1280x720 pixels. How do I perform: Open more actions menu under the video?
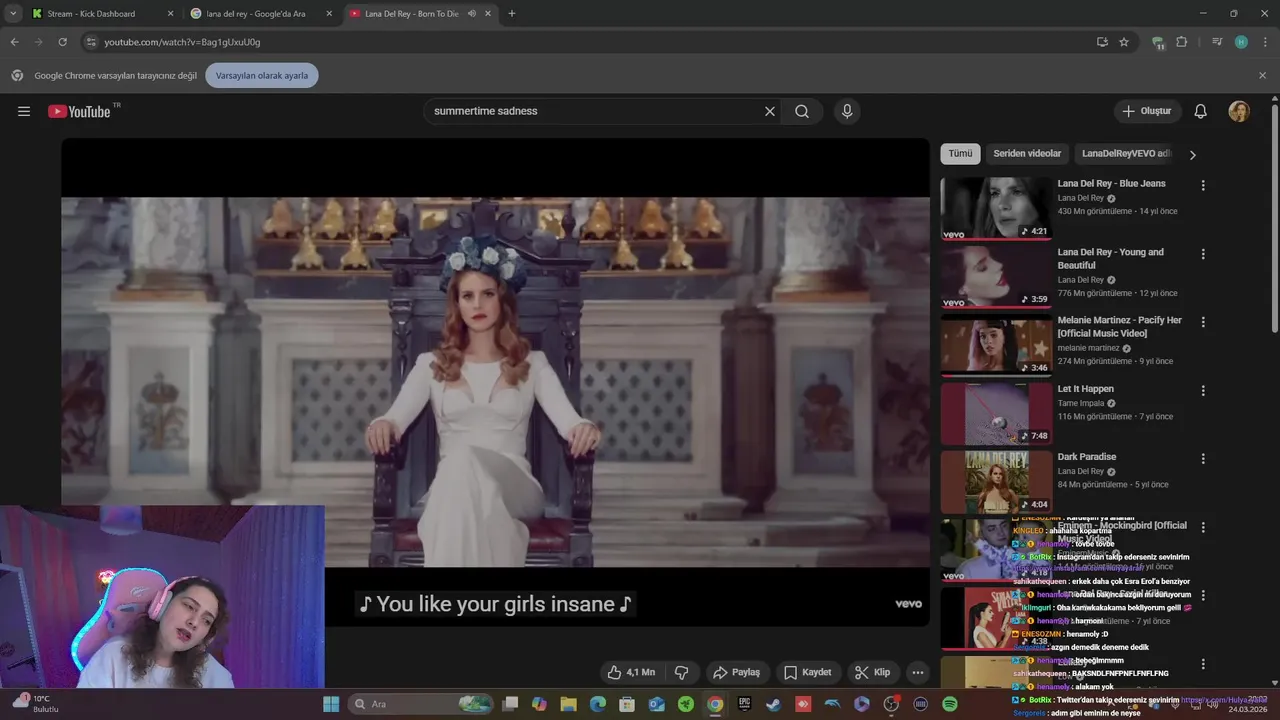[917, 672]
